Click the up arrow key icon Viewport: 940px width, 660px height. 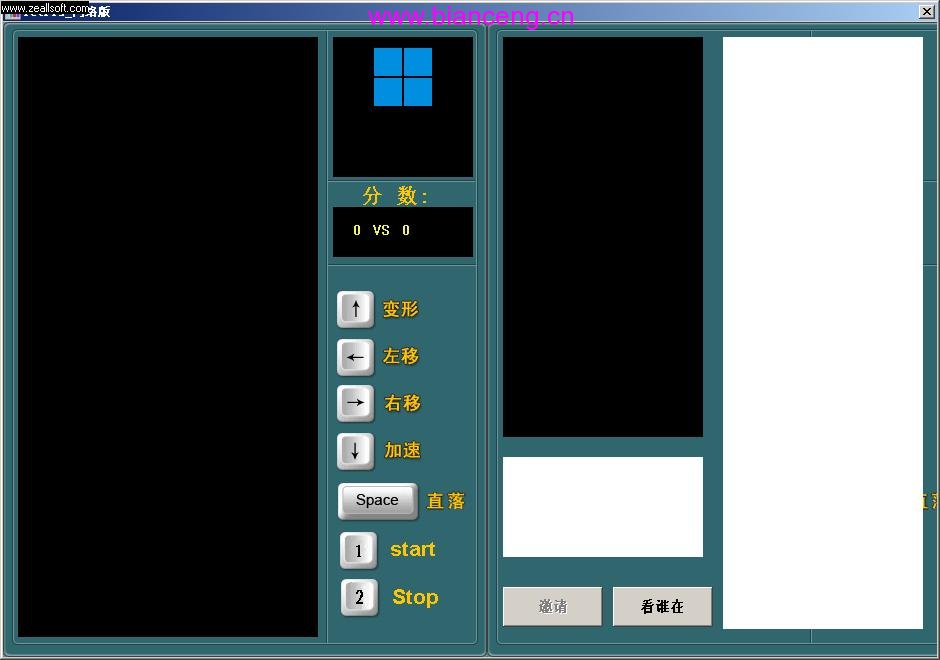tap(355, 309)
